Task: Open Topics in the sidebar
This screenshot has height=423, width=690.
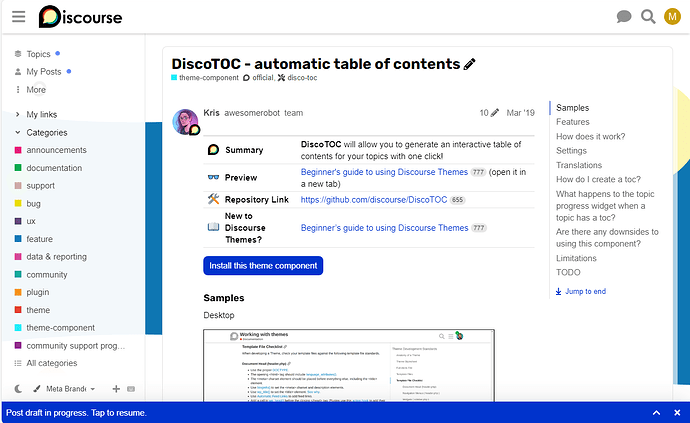Action: (38, 54)
